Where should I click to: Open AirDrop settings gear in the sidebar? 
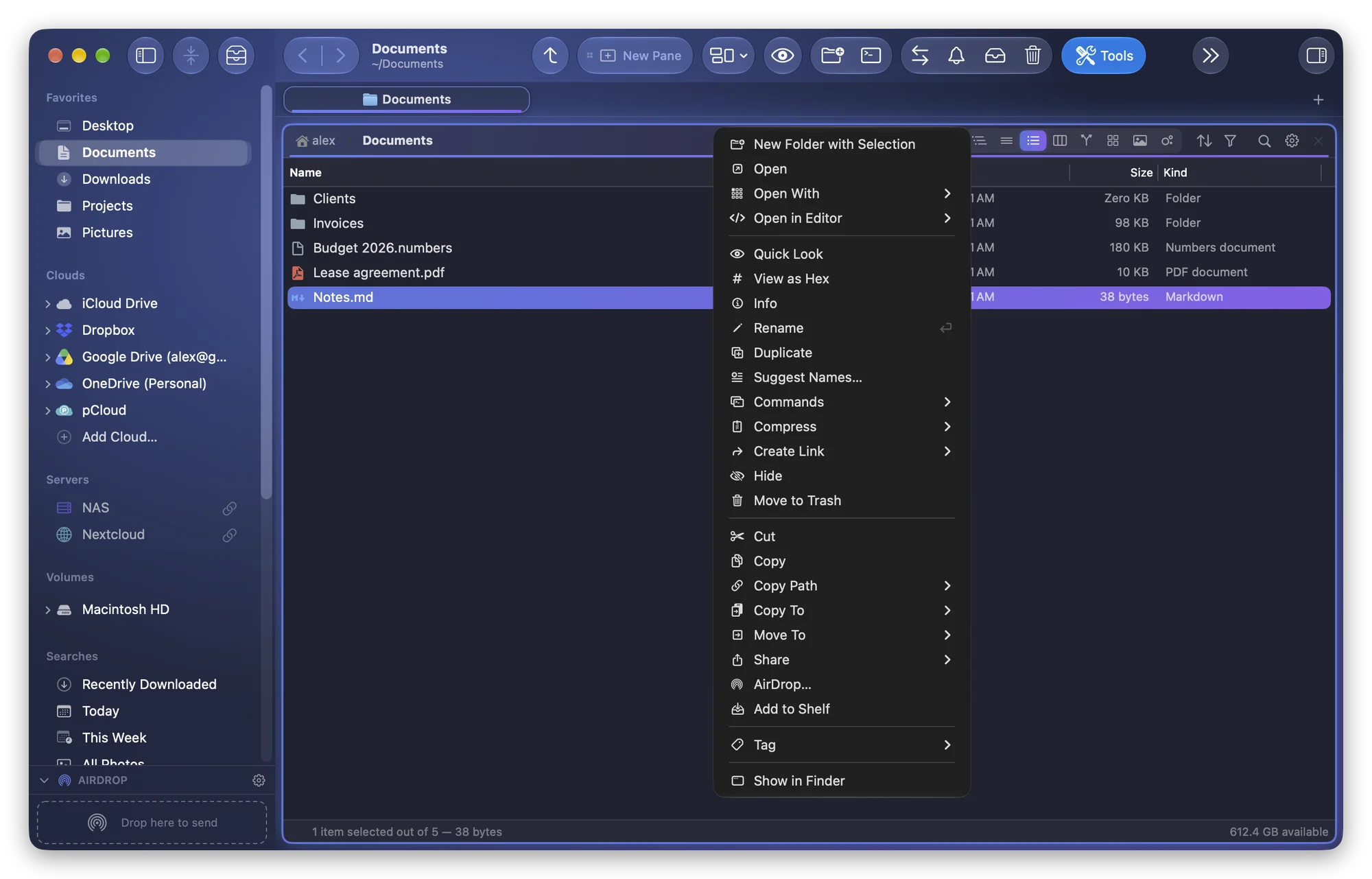(259, 780)
